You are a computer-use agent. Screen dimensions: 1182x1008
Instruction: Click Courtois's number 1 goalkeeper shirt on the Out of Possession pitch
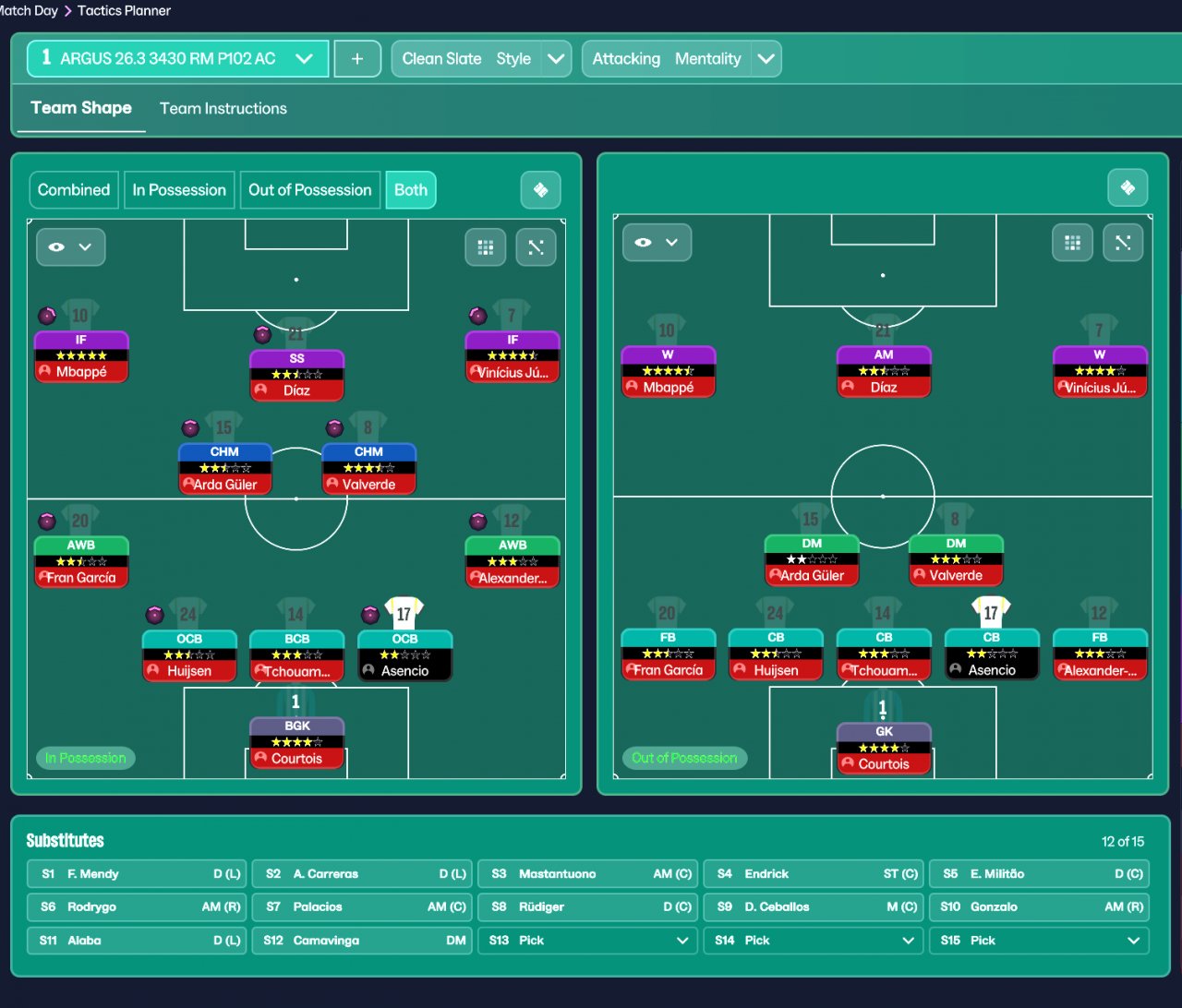pyautogui.click(x=883, y=707)
